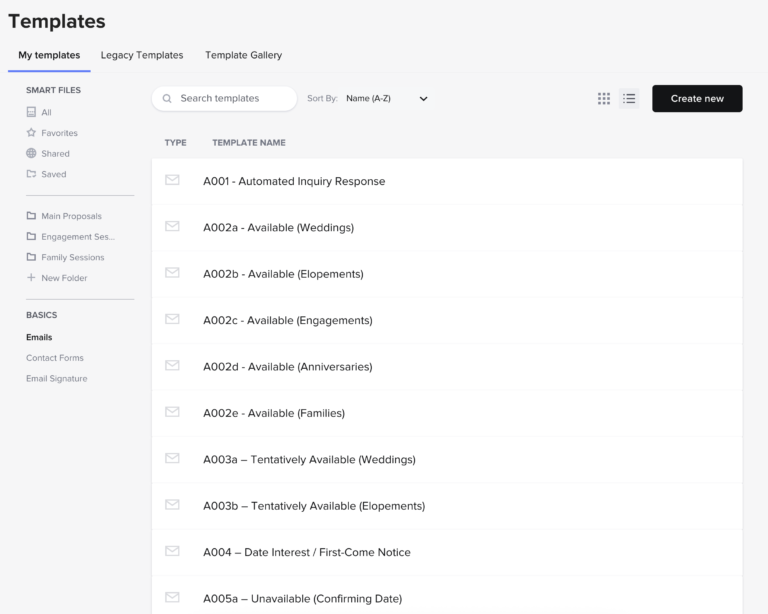Click the Saved folder icon
Image resolution: width=768 pixels, height=614 pixels.
[31, 174]
